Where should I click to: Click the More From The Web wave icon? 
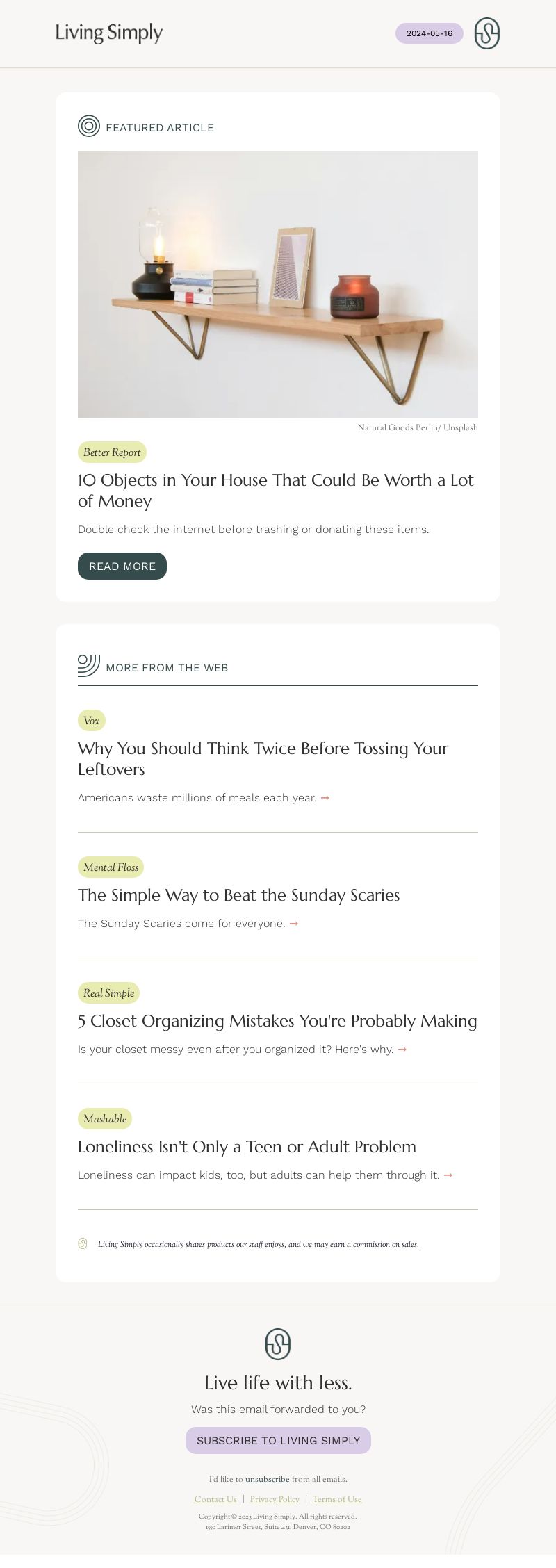(89, 666)
